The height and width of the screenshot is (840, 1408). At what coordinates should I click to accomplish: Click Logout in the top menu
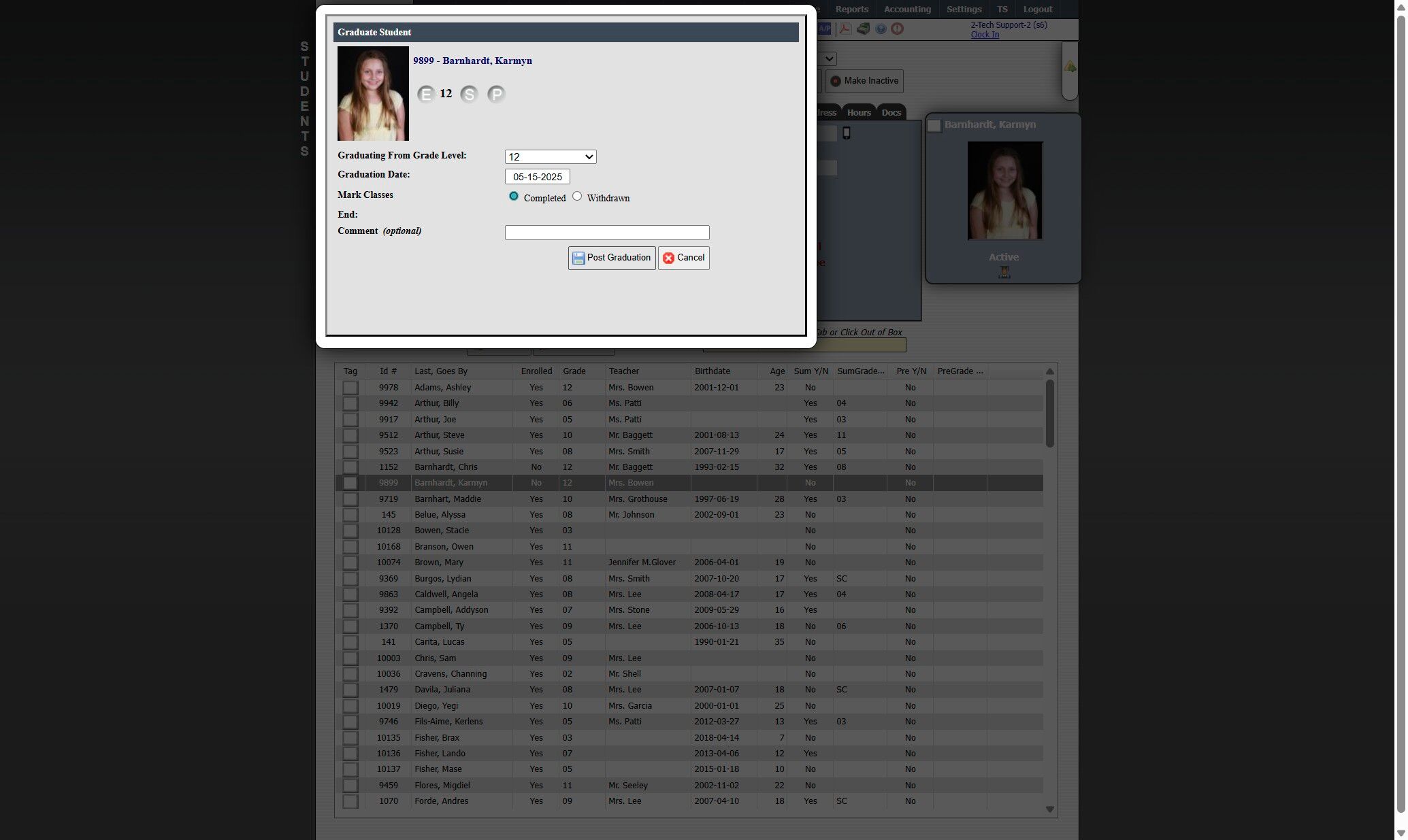click(x=1038, y=10)
